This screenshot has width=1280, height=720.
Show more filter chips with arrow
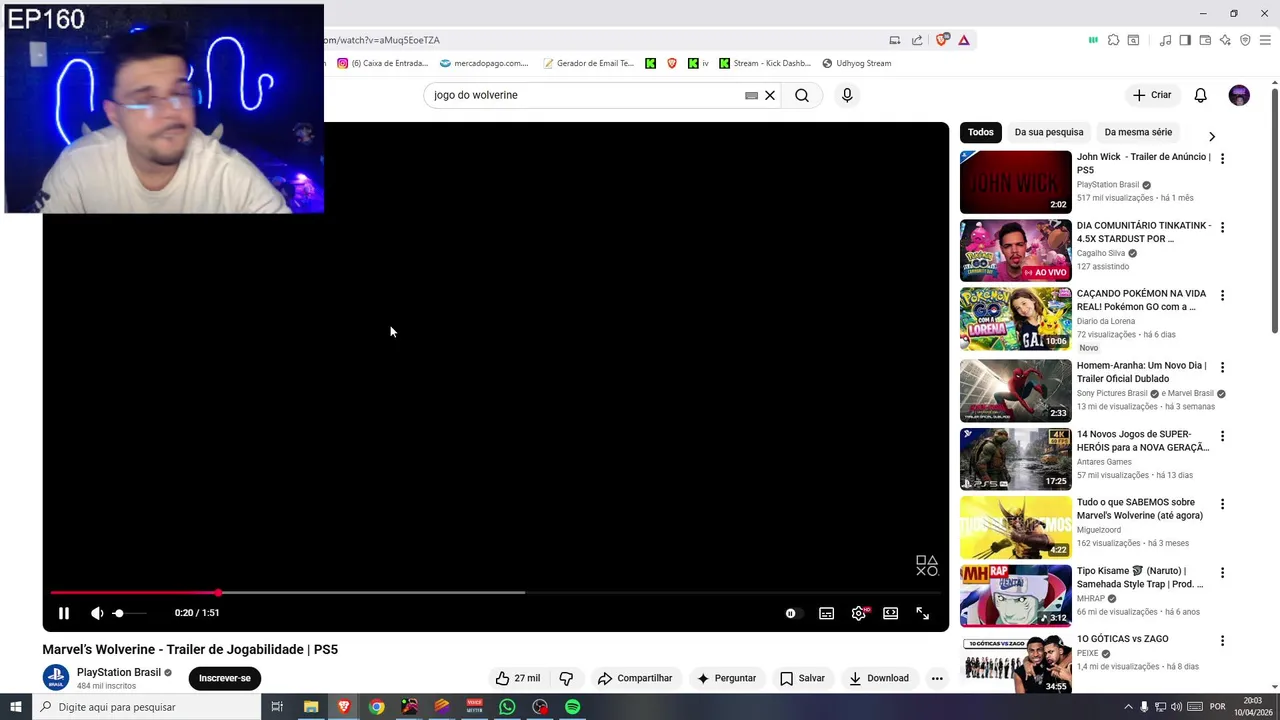coord(1212,136)
